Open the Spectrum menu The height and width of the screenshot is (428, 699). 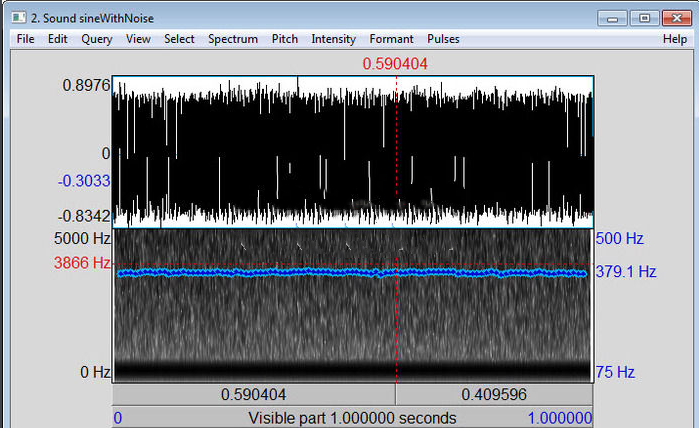point(233,39)
